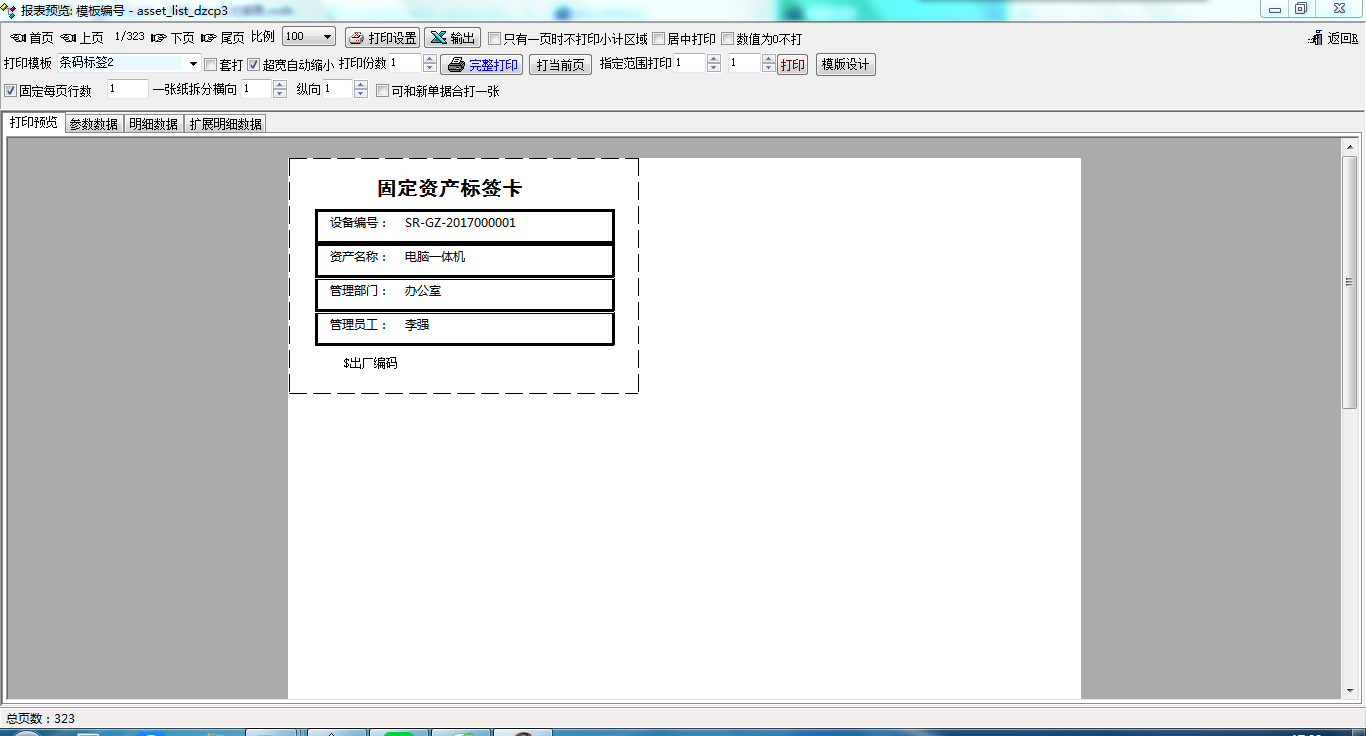Switch to the 参数数据 tab

93,124
